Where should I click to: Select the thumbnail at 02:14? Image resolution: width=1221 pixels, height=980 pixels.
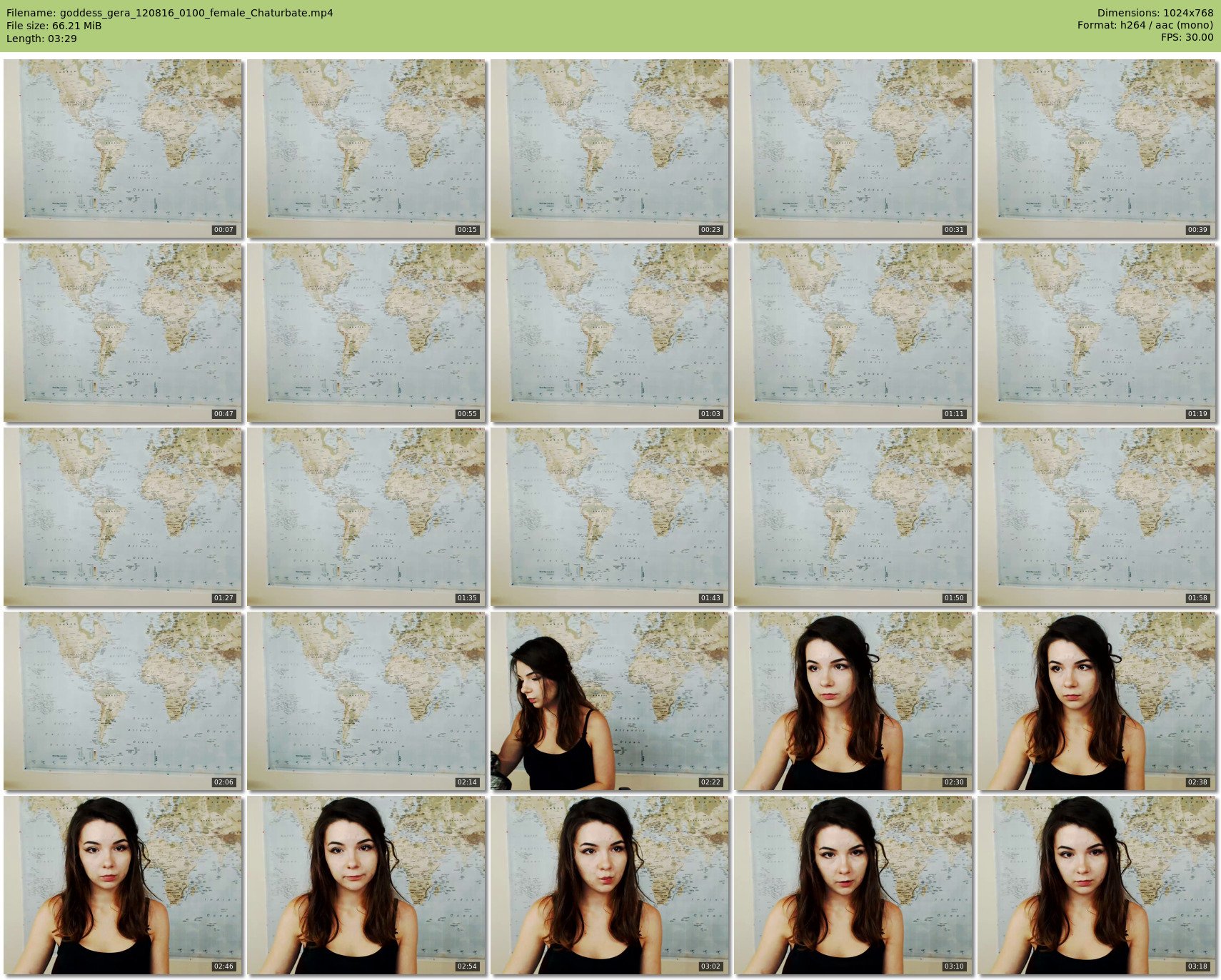click(366, 700)
